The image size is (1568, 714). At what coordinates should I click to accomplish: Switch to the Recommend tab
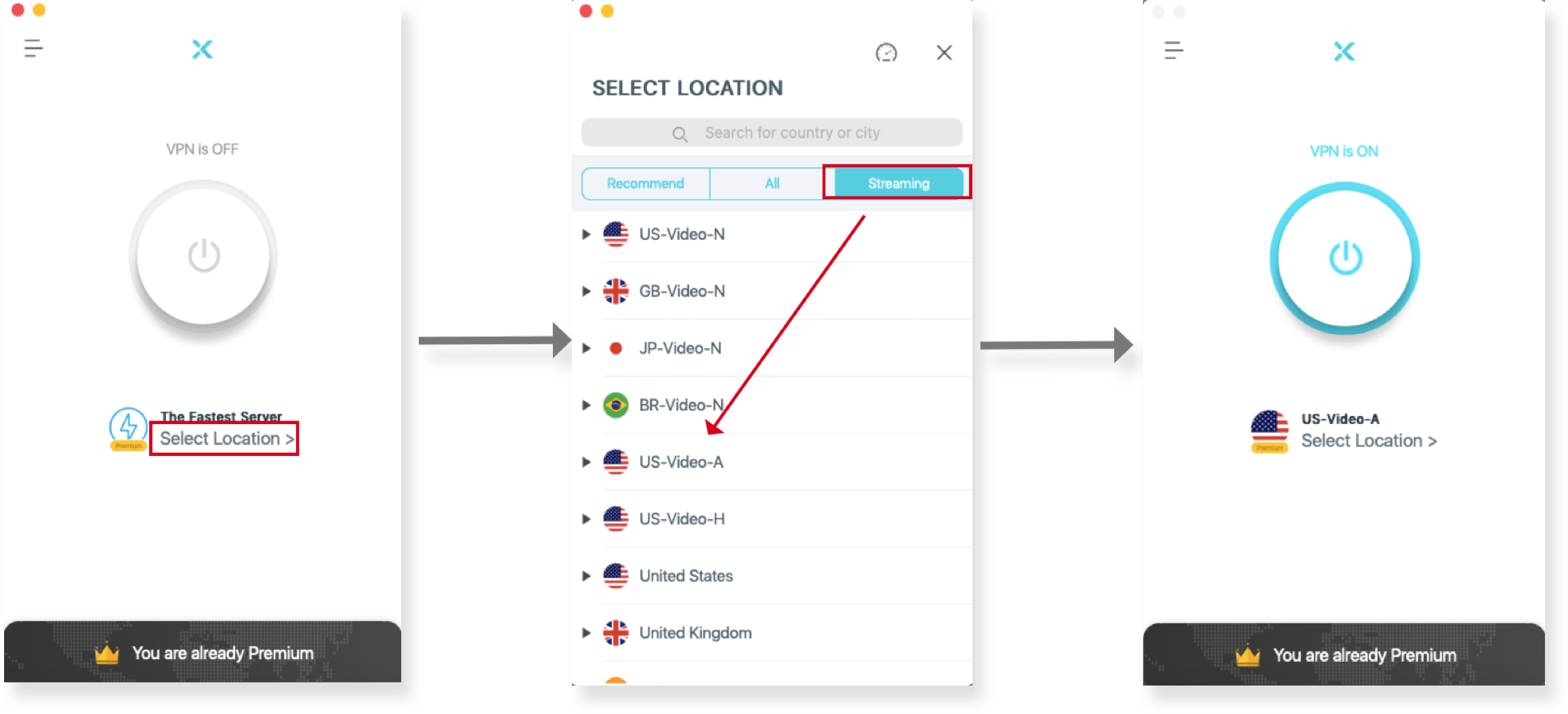pos(646,184)
